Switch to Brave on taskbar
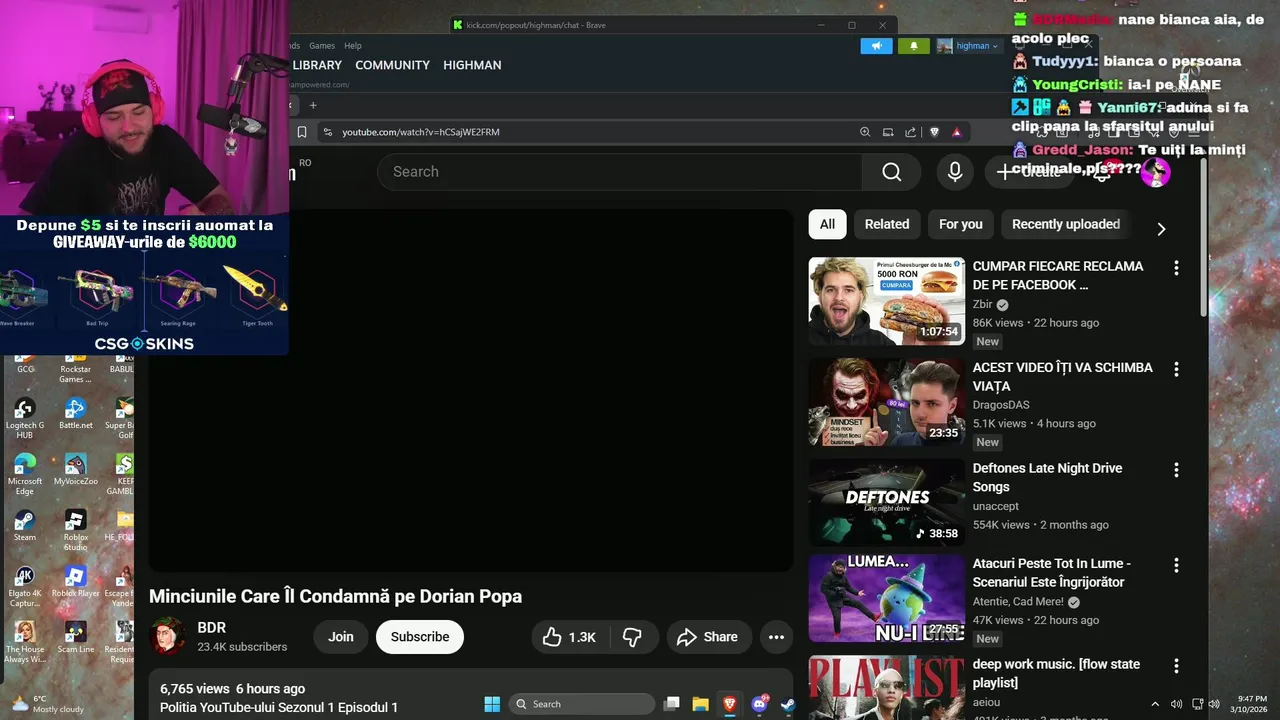The height and width of the screenshot is (720, 1280). click(x=730, y=704)
